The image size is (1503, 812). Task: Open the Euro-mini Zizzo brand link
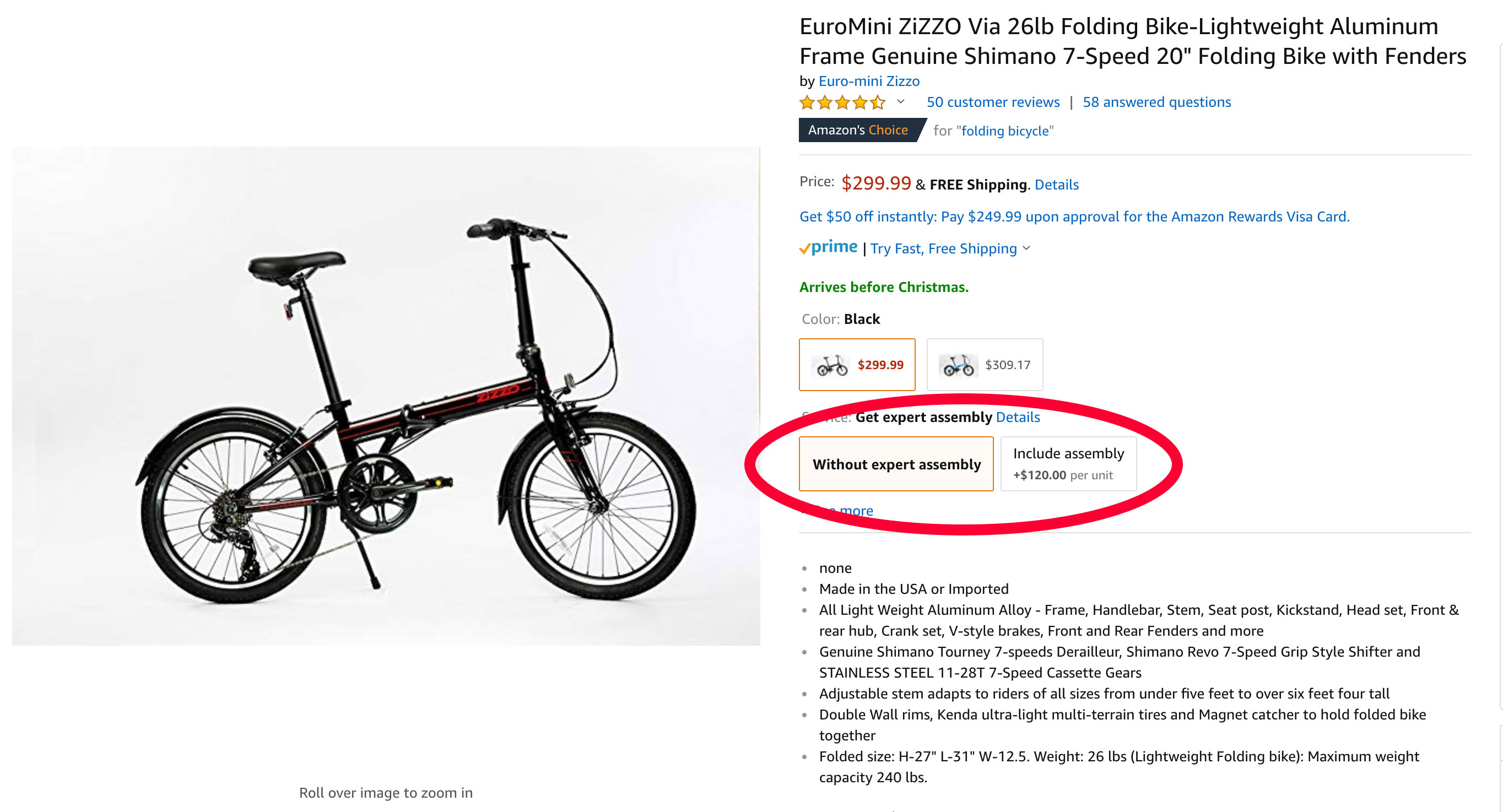pyautogui.click(x=868, y=81)
